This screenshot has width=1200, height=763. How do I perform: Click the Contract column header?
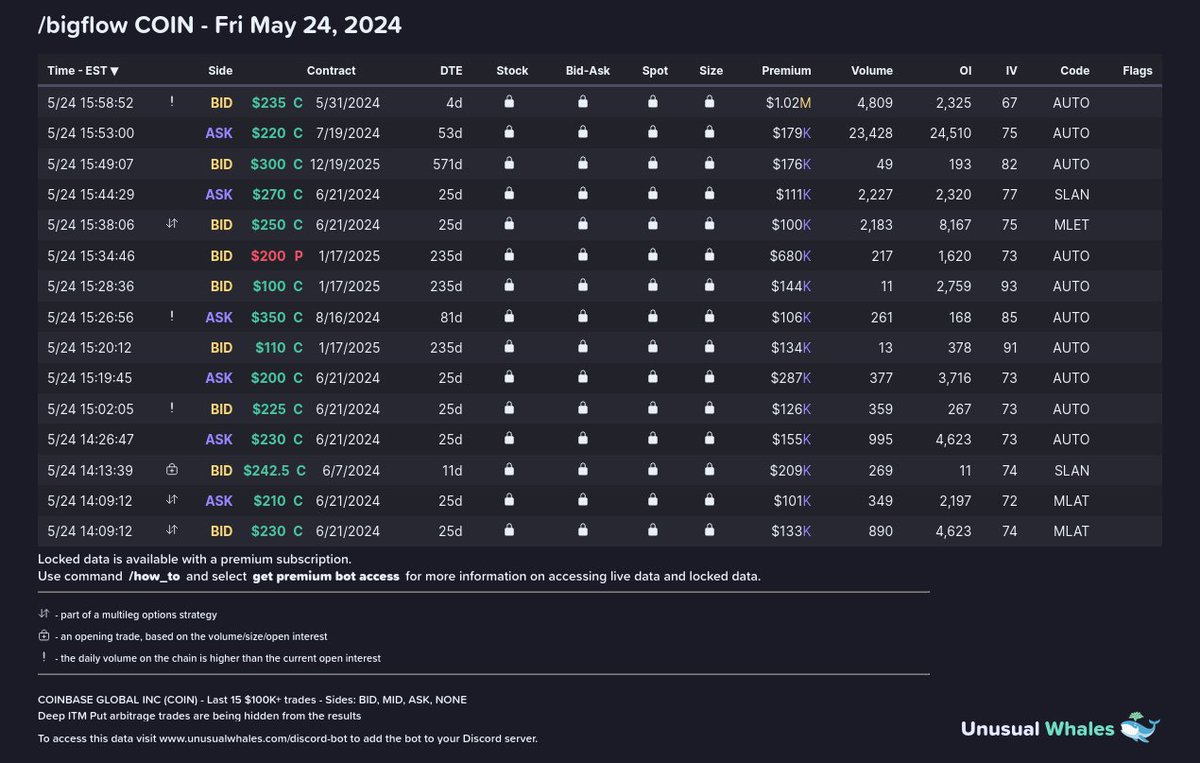[x=331, y=71]
